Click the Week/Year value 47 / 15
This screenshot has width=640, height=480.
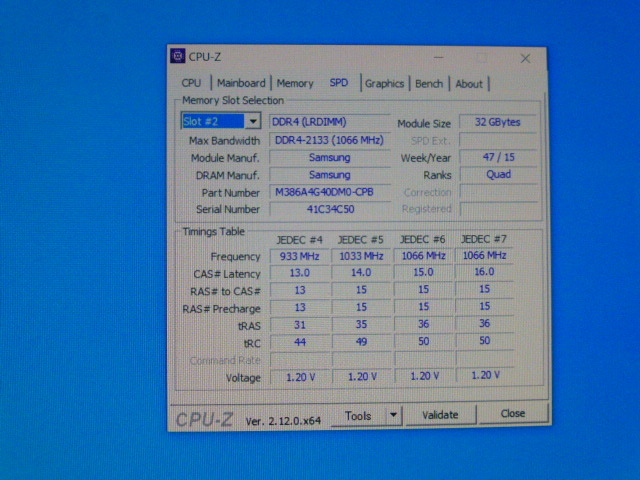click(x=498, y=158)
